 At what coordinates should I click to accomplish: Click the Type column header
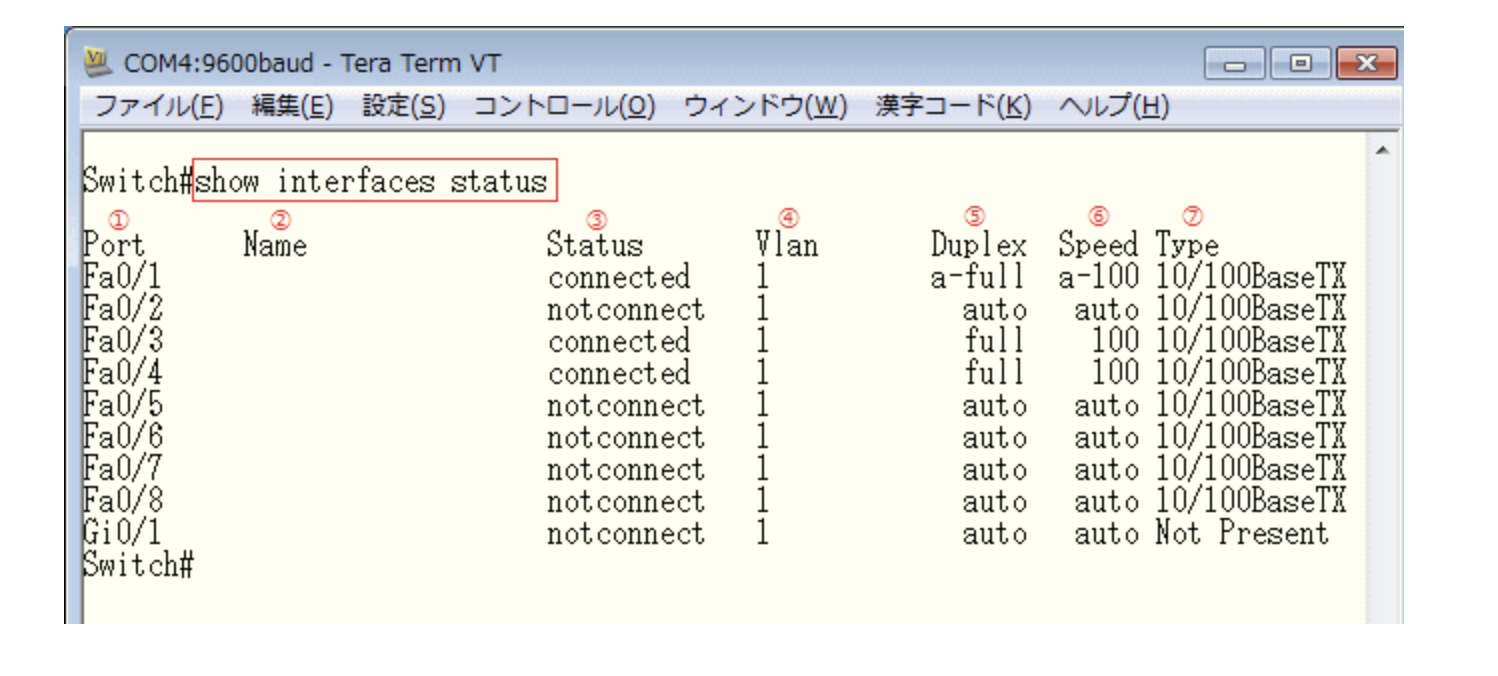pyautogui.click(x=1187, y=245)
